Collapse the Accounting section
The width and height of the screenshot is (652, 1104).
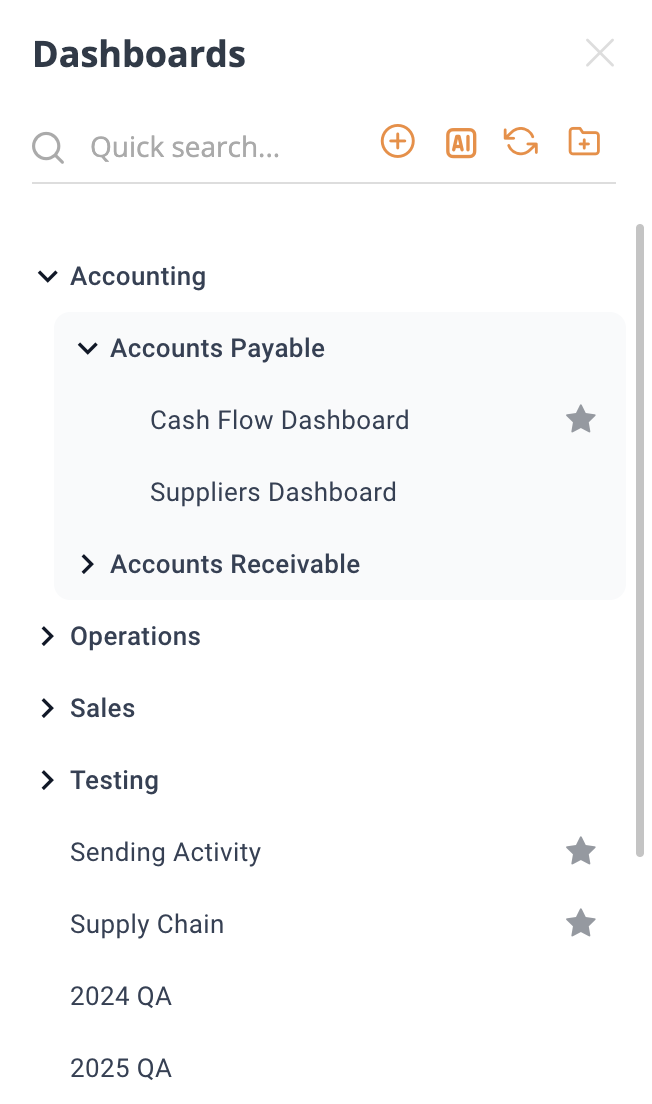click(x=47, y=276)
